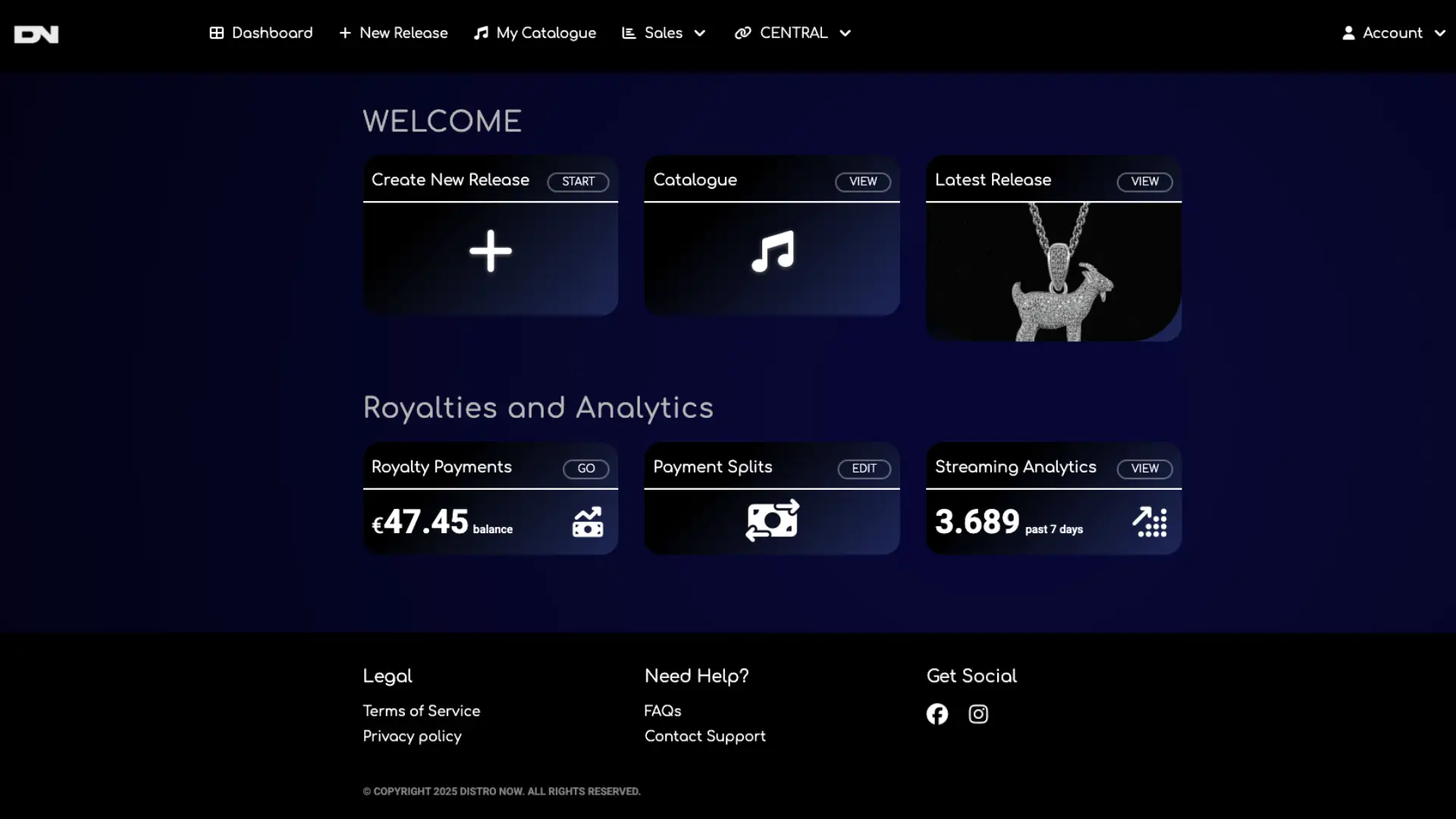Click the link icon beside CENTRAL
Image resolution: width=1456 pixels, height=819 pixels.
pyautogui.click(x=742, y=33)
